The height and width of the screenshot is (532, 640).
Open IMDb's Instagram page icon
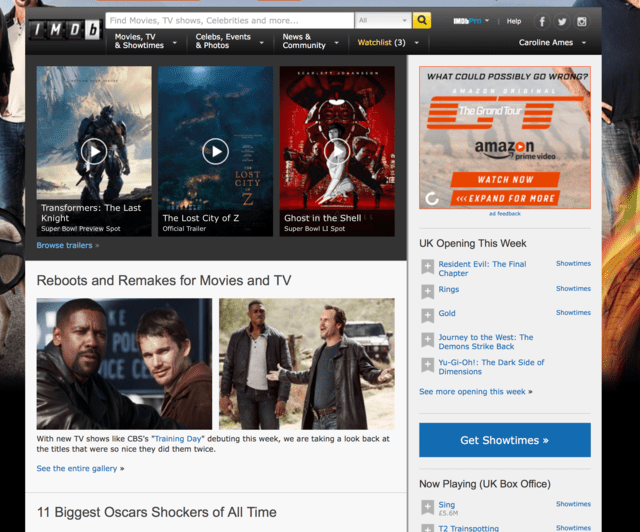(582, 21)
